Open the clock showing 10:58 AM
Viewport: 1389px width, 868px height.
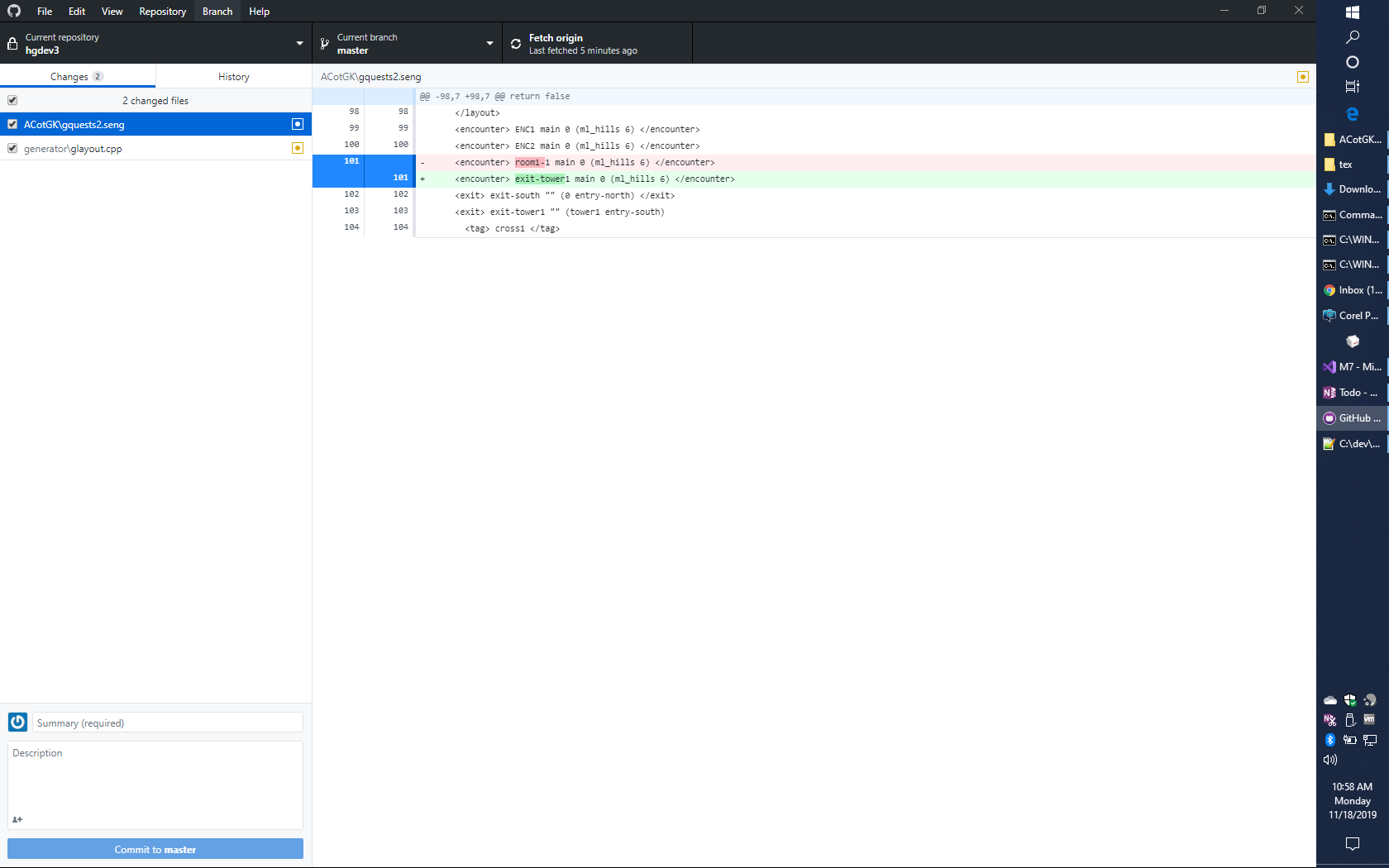[1353, 800]
